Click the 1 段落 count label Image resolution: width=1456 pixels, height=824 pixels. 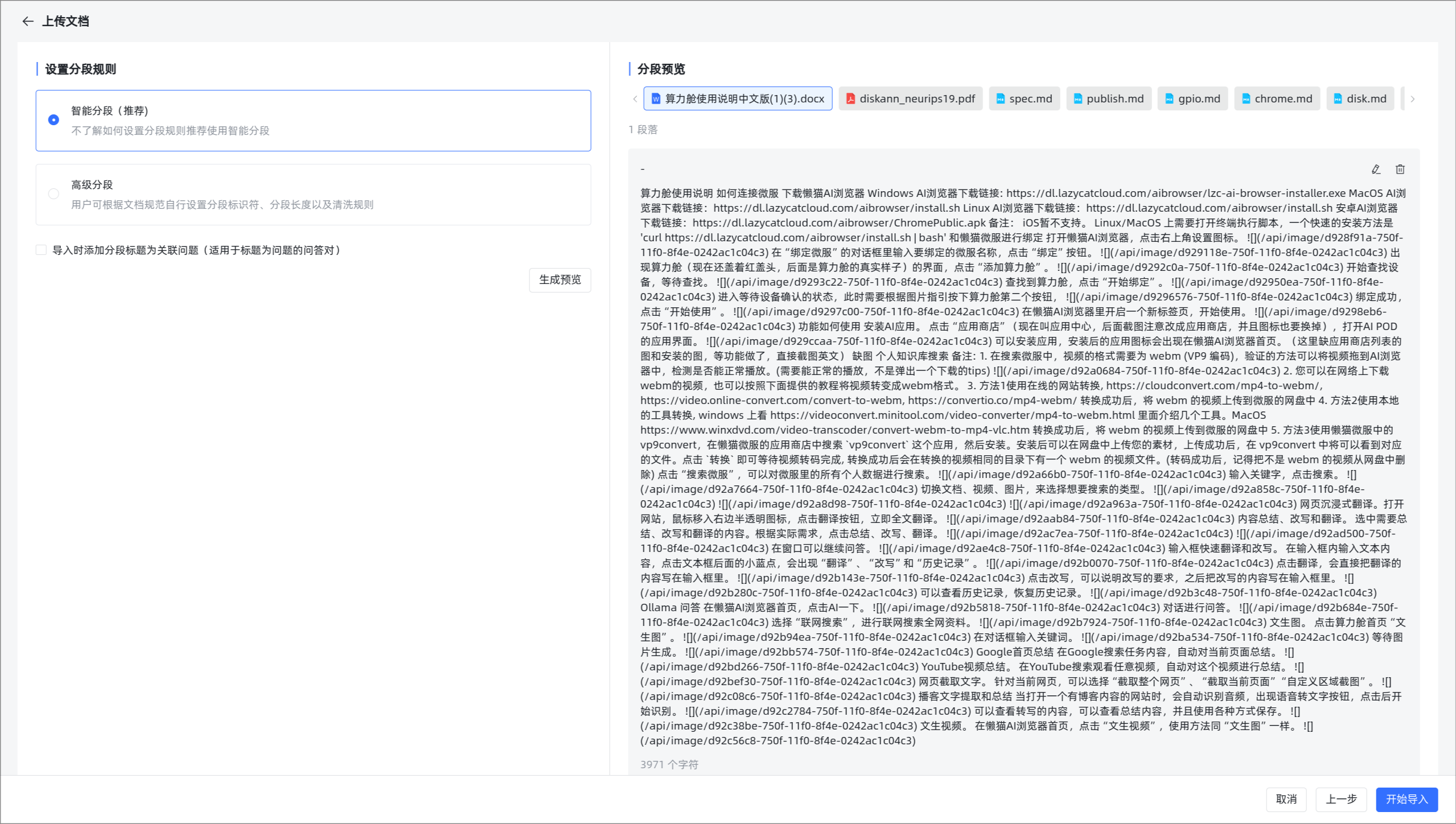tap(643, 130)
